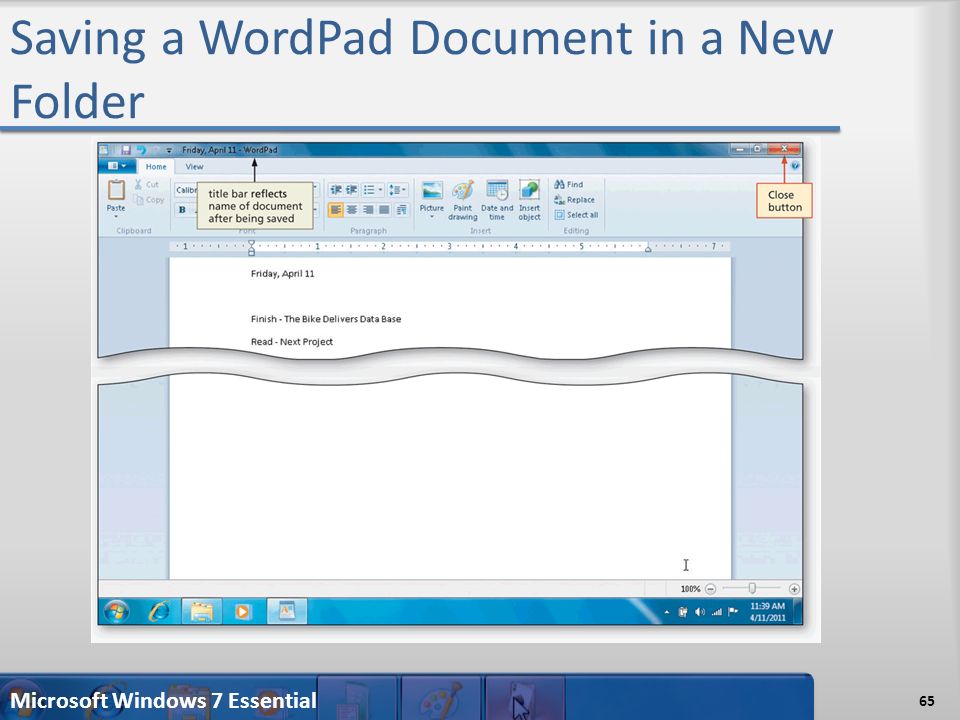This screenshot has height=720, width=960.
Task: Open the Paragraph settings icon
Action: click(402, 210)
